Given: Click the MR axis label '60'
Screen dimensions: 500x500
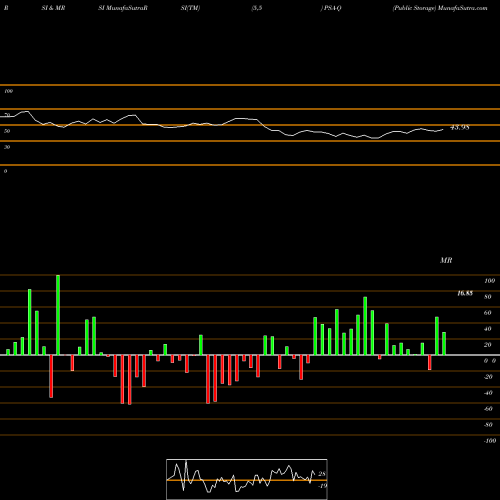Looking at the screenshot, I should point(488,313).
